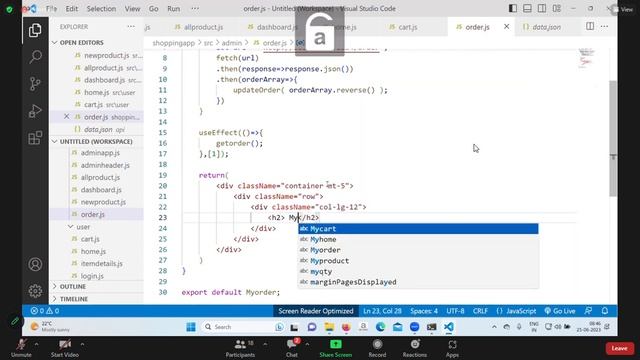Open login.js in user folder

click(x=92, y=276)
